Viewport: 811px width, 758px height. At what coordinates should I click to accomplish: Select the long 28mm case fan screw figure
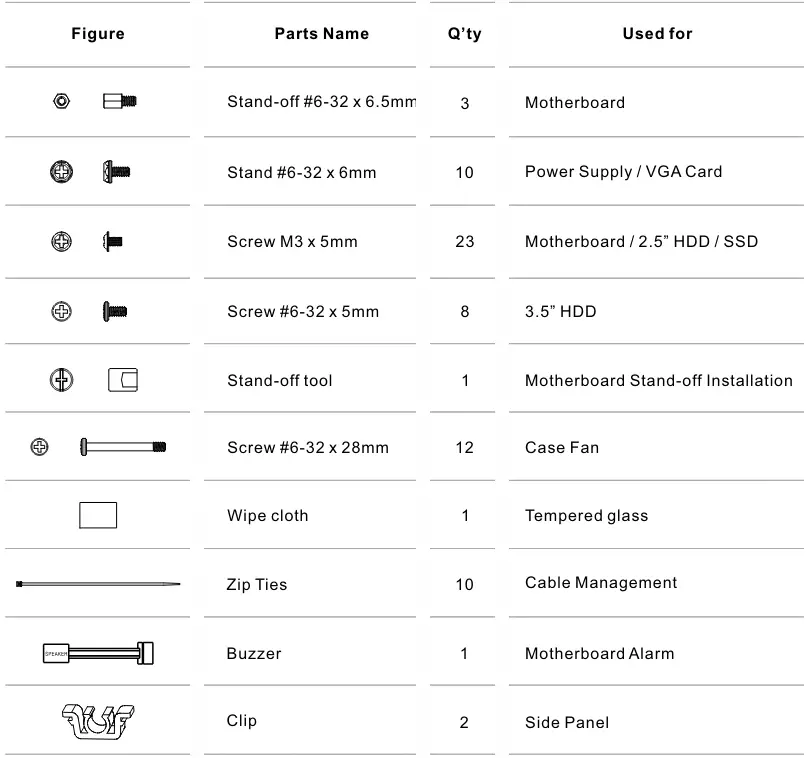pos(123,447)
